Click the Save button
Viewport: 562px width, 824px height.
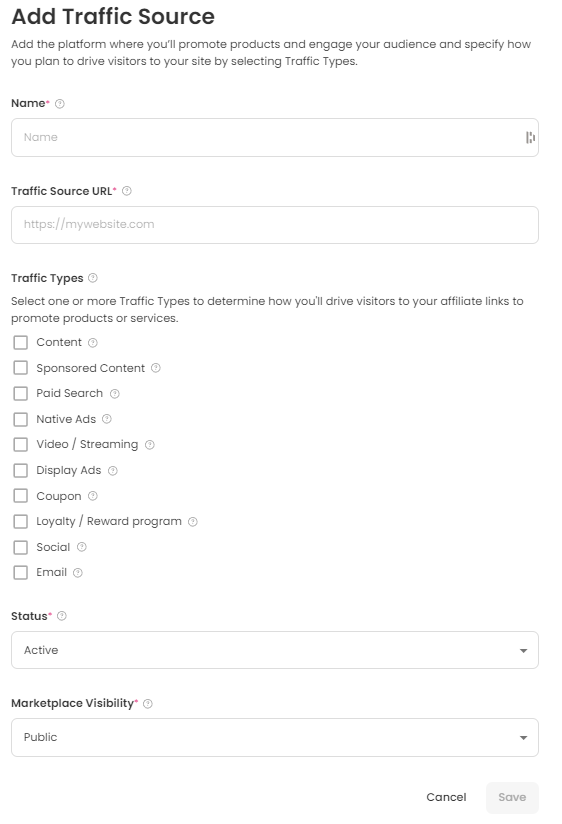tap(512, 797)
